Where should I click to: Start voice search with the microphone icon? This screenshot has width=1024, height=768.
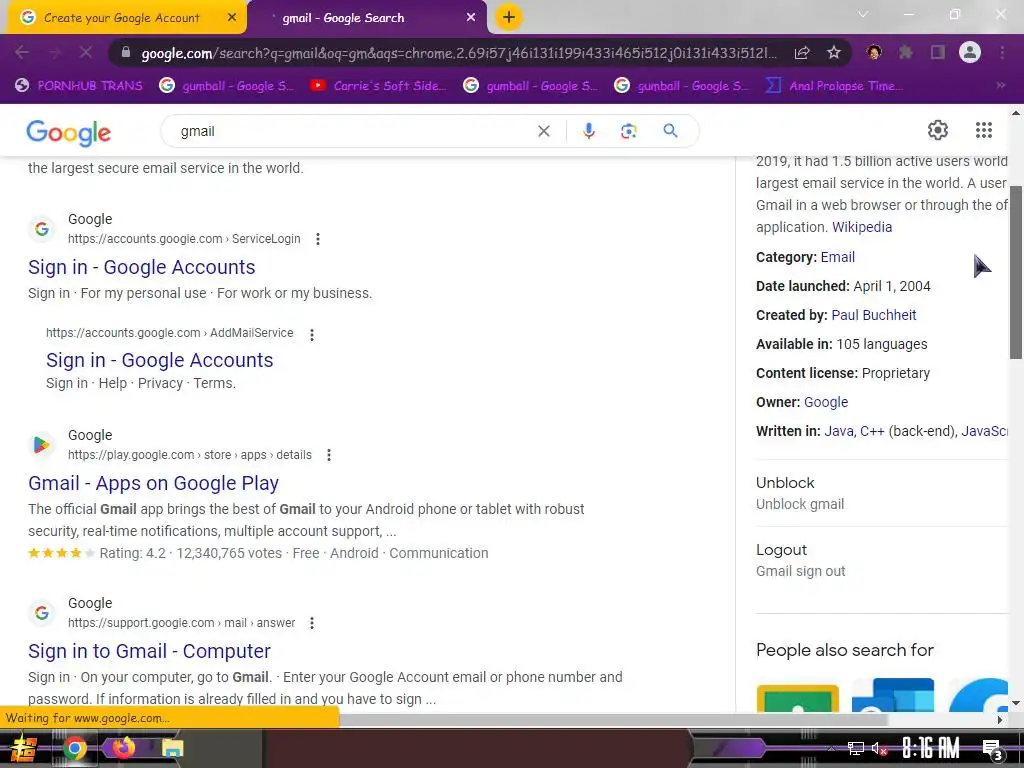click(x=588, y=131)
